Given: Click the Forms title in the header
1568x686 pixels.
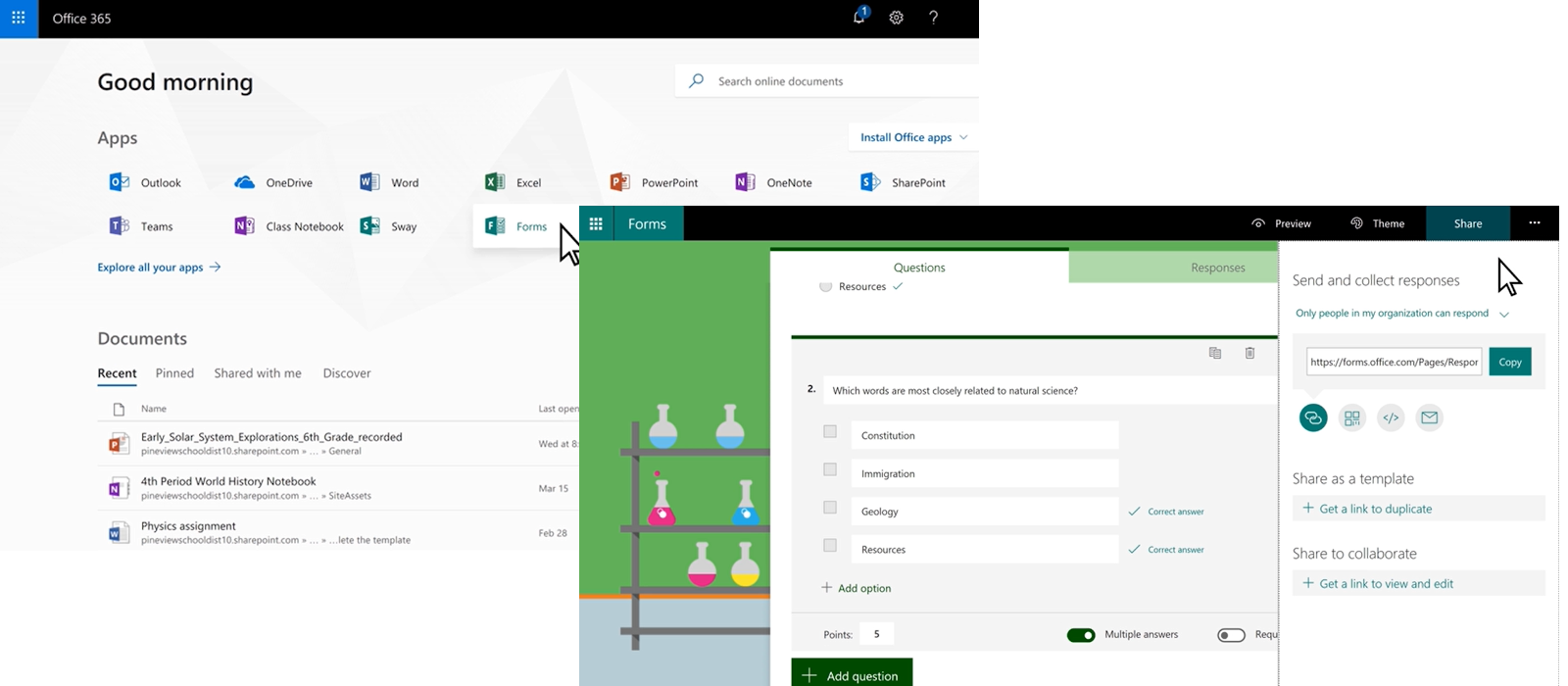Looking at the screenshot, I should coord(647,223).
